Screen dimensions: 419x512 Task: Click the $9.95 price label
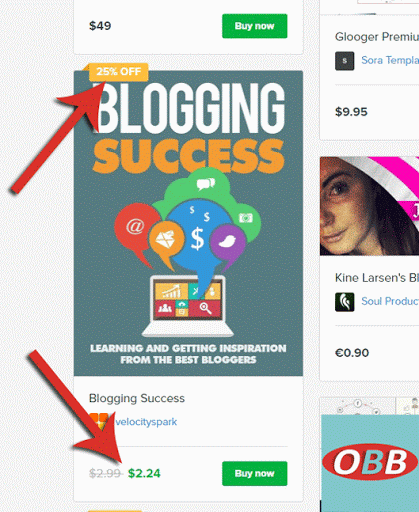click(x=351, y=112)
